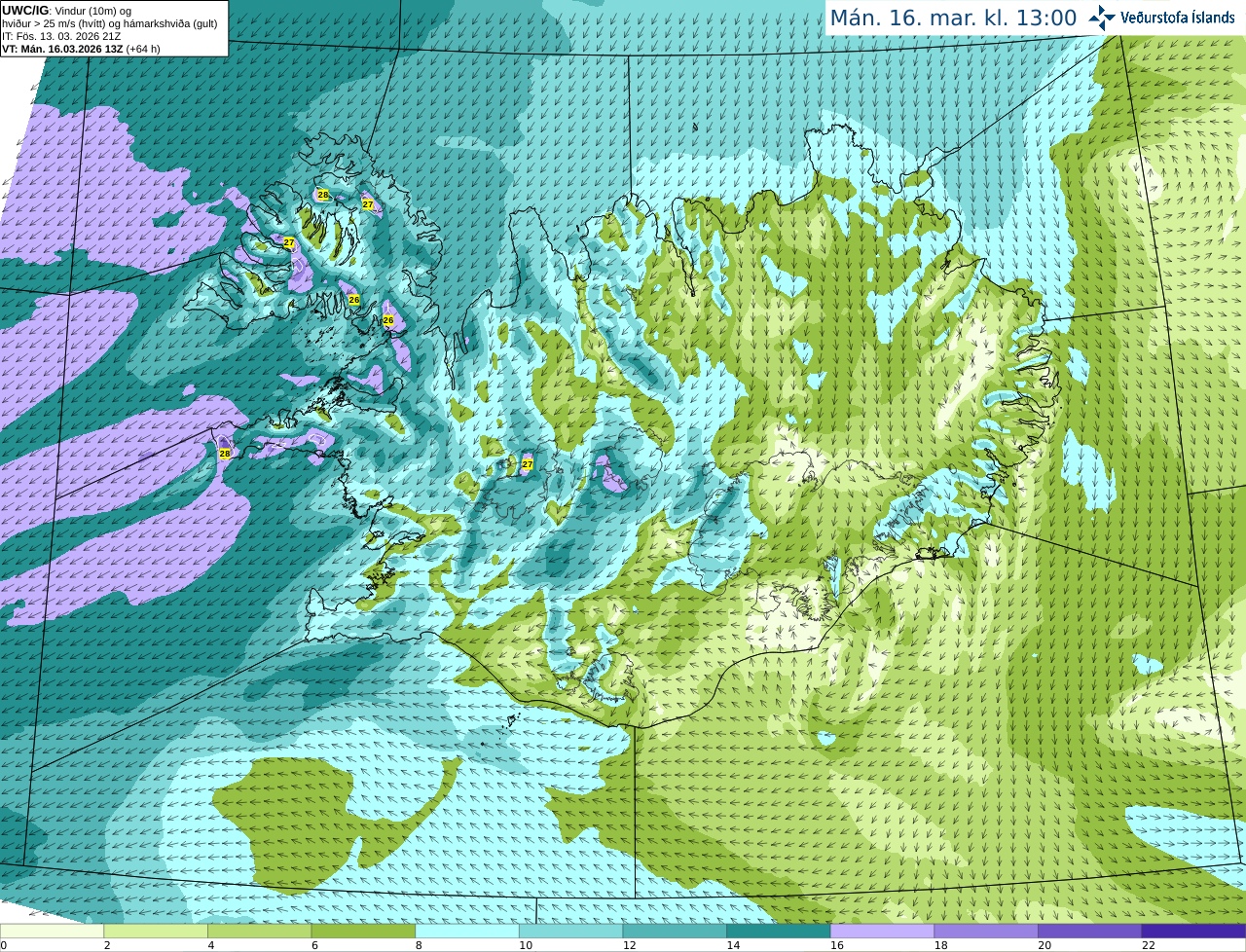
Task: Select the 12–14 medium teal scale swatch
Action: (675, 931)
